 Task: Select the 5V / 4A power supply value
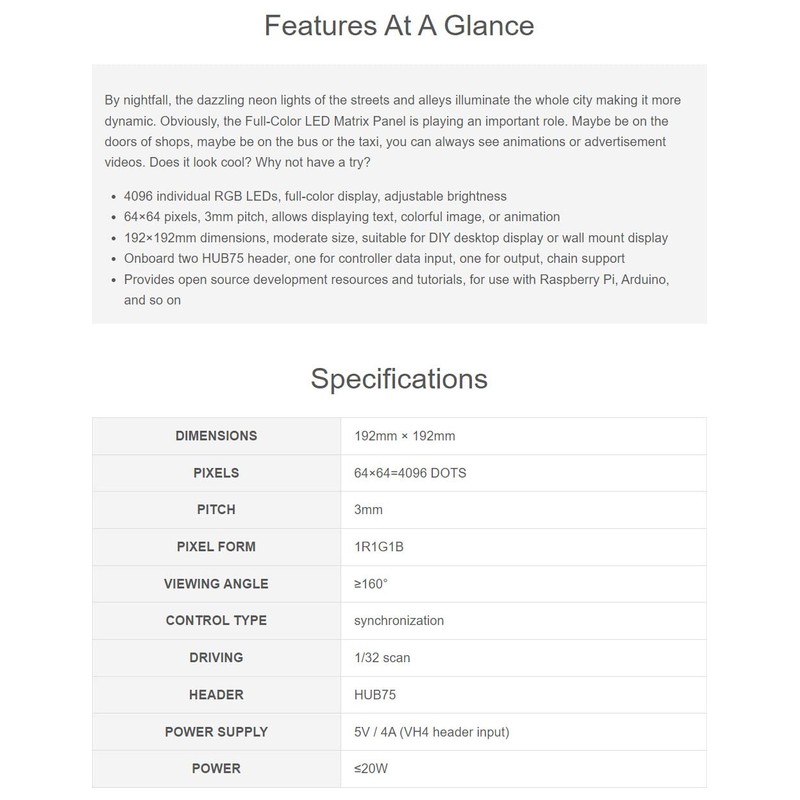tap(432, 732)
